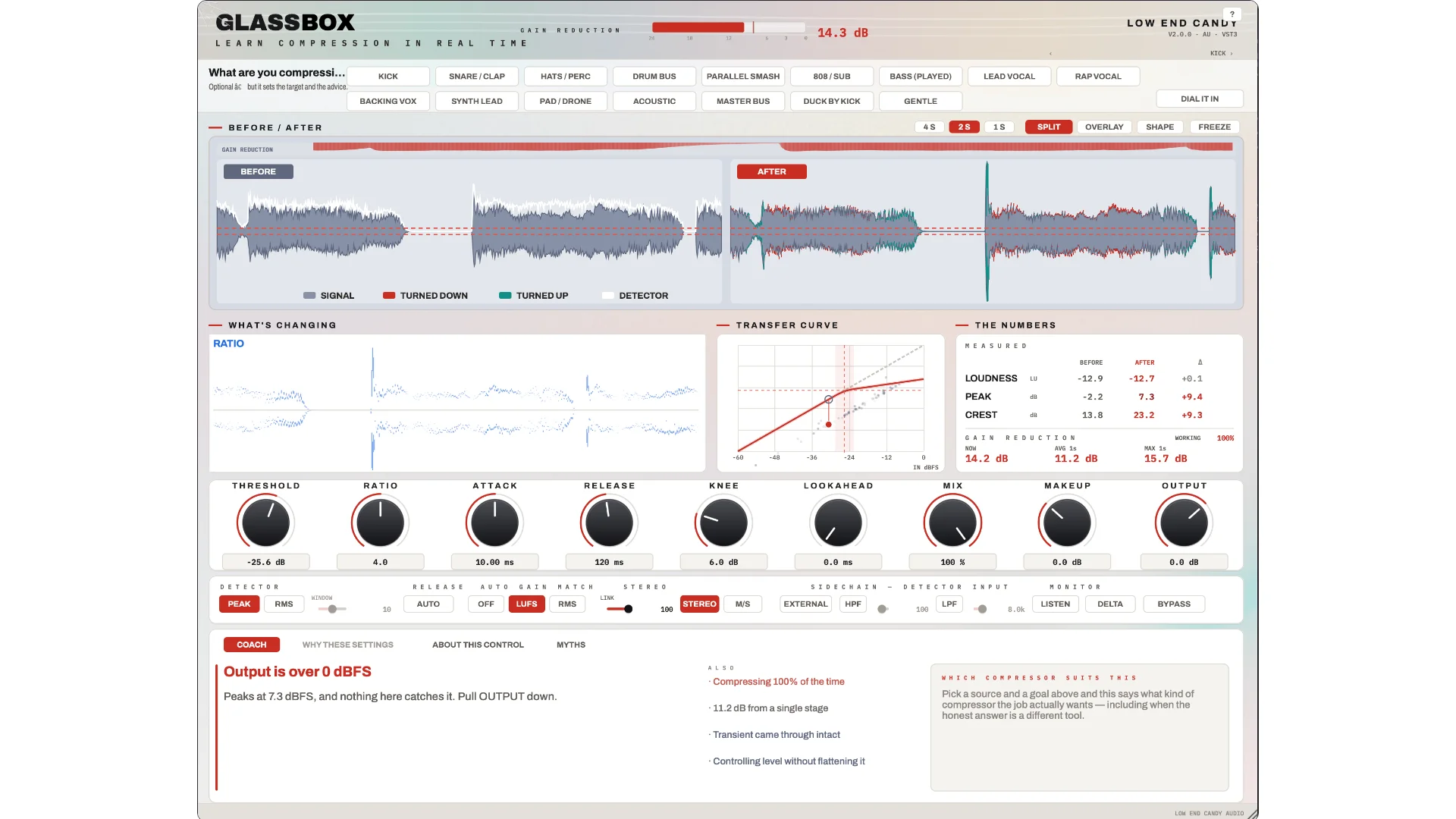Open the WHY THESE SETTINGS tab
1456x819 pixels.
point(348,645)
